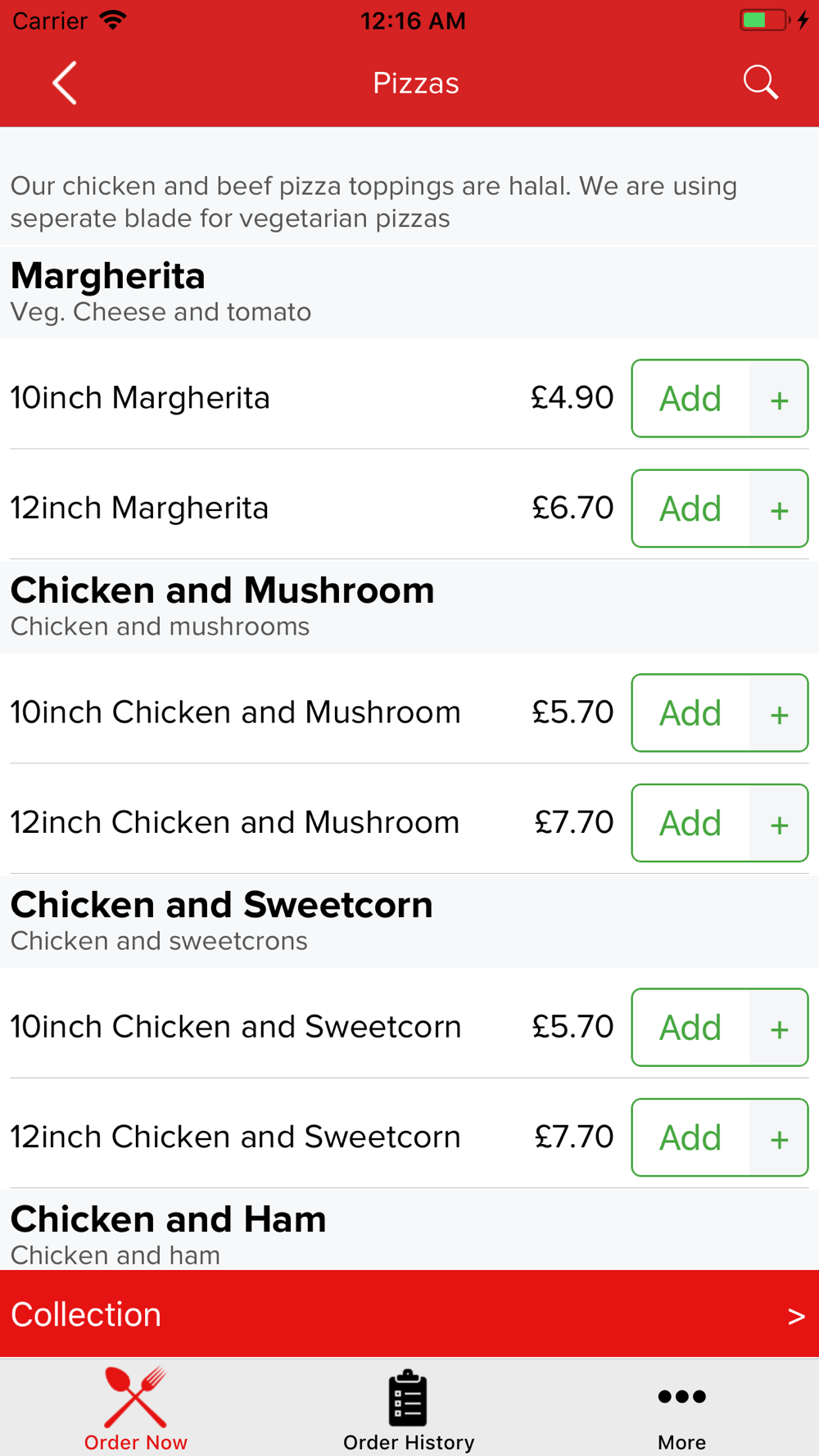Tap the Margherita section header
Screen dimensions: 819x1456
click(x=108, y=277)
